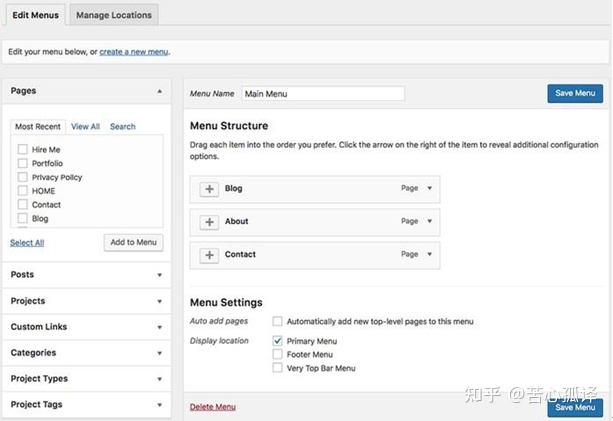The width and height of the screenshot is (613, 421).
Task: Check the Hire Me page checkbox
Action: 22,149
